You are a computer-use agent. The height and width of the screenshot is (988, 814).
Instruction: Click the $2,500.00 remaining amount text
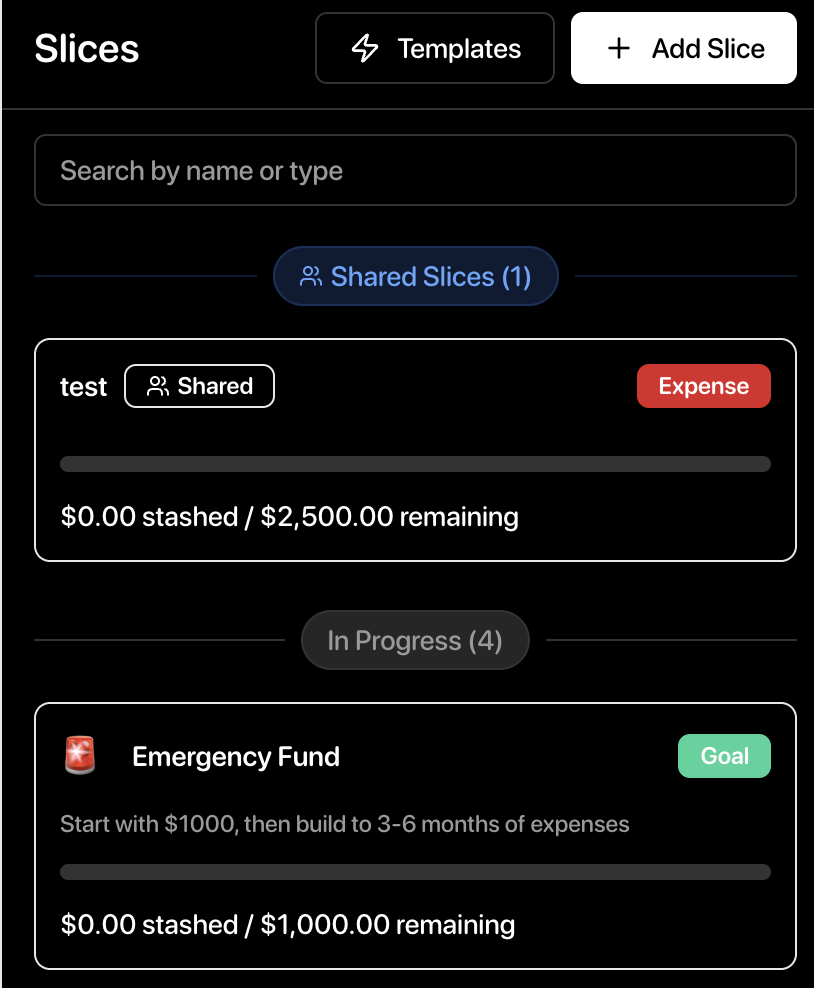point(389,517)
